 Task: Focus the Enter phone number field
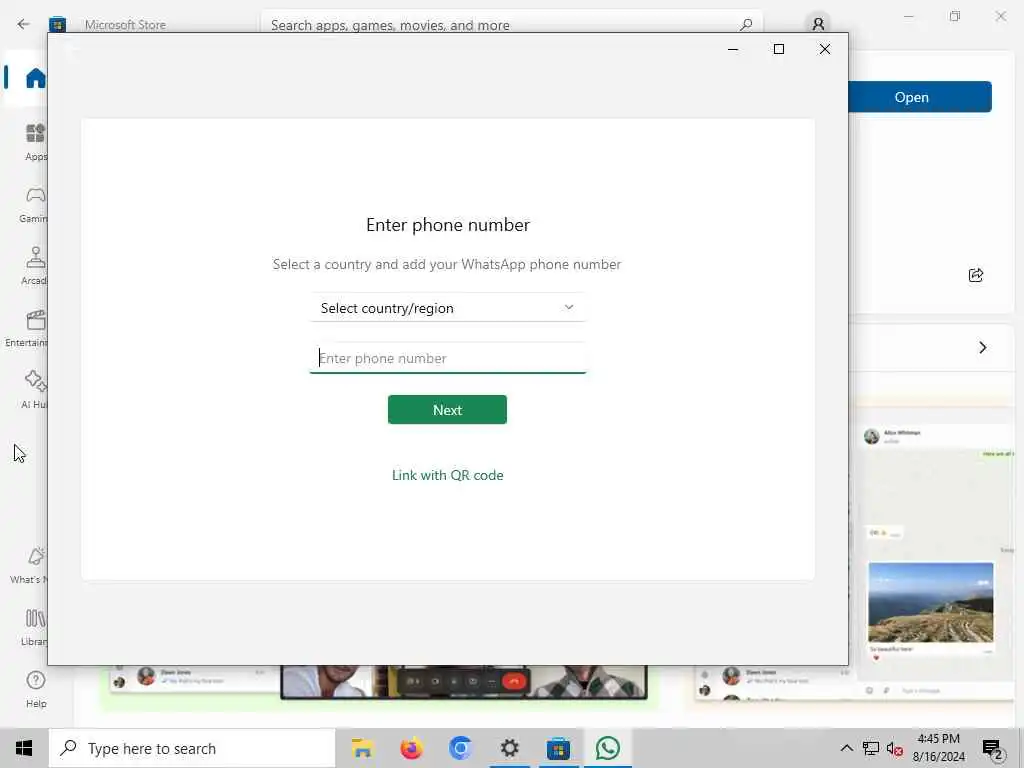click(x=447, y=358)
